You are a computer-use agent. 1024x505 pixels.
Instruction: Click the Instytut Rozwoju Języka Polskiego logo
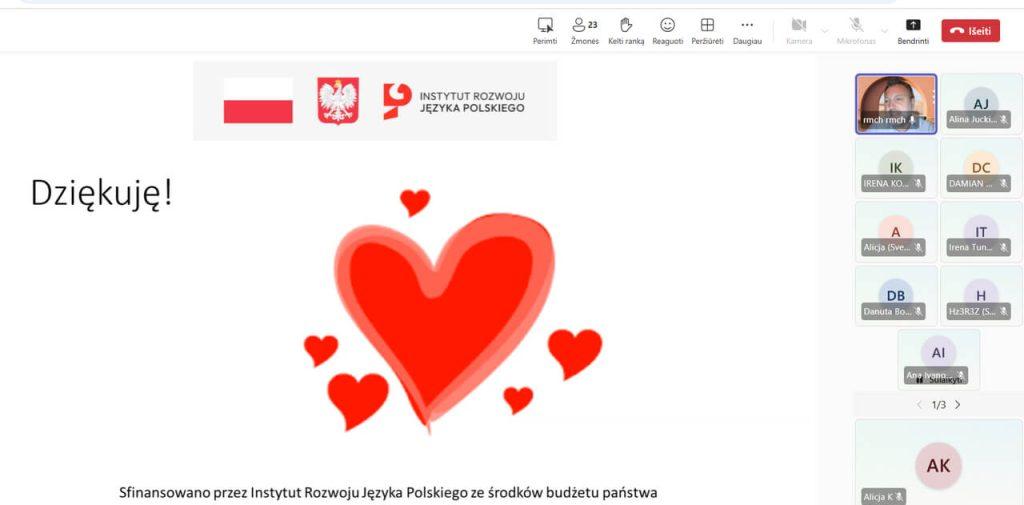coord(453,101)
